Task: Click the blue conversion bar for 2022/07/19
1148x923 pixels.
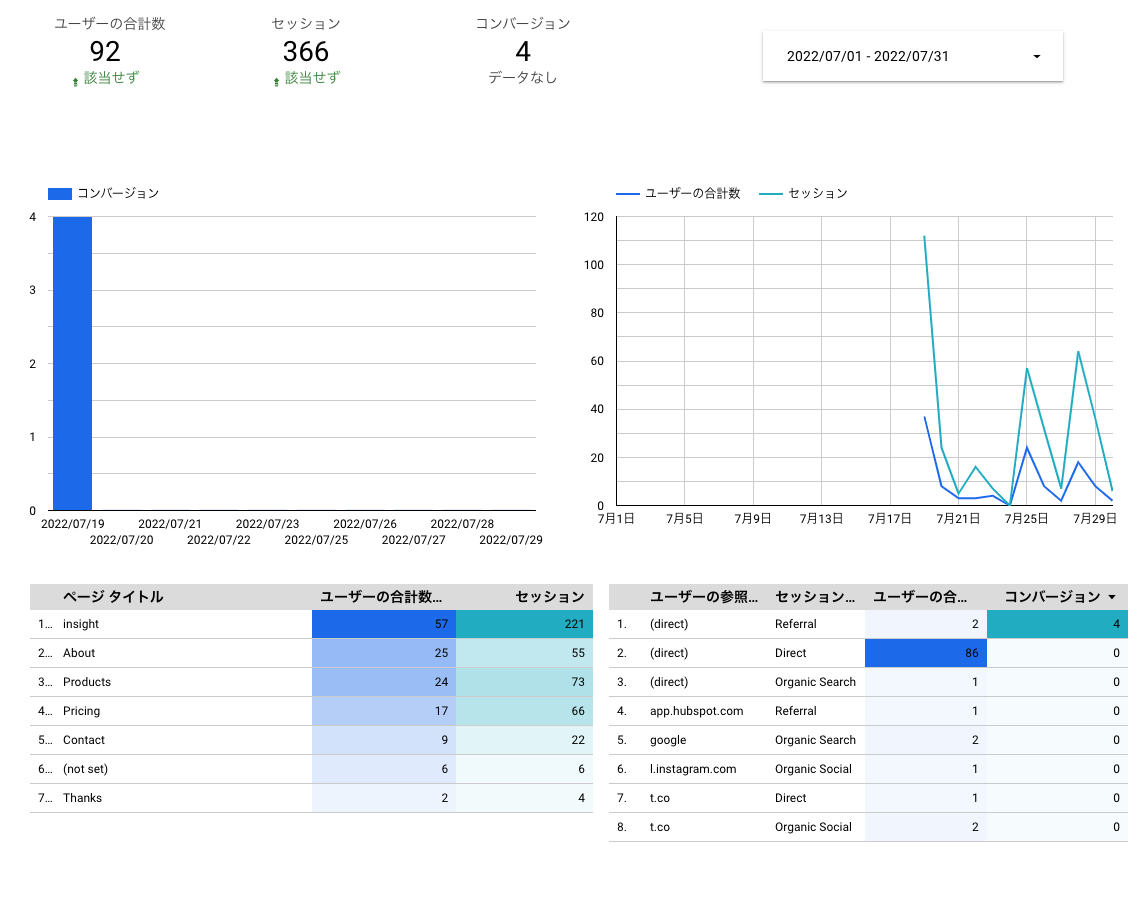Action: point(72,363)
